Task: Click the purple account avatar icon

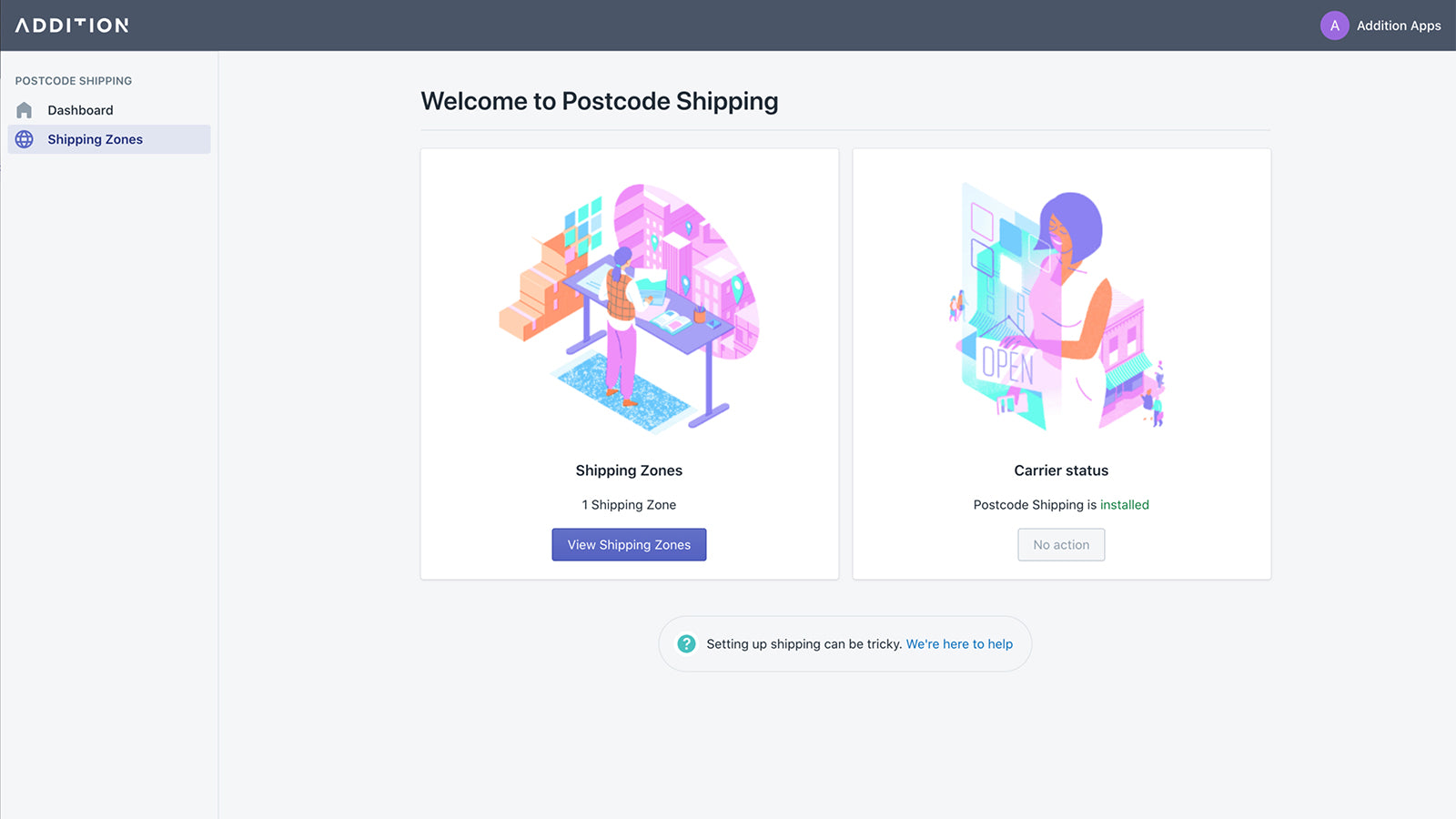Action: click(1334, 25)
